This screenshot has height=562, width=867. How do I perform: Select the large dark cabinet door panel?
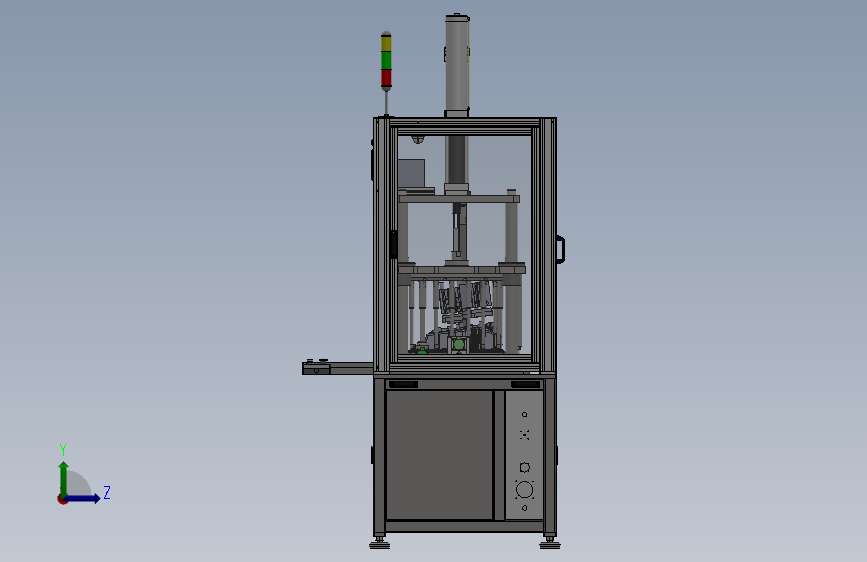coord(440,455)
